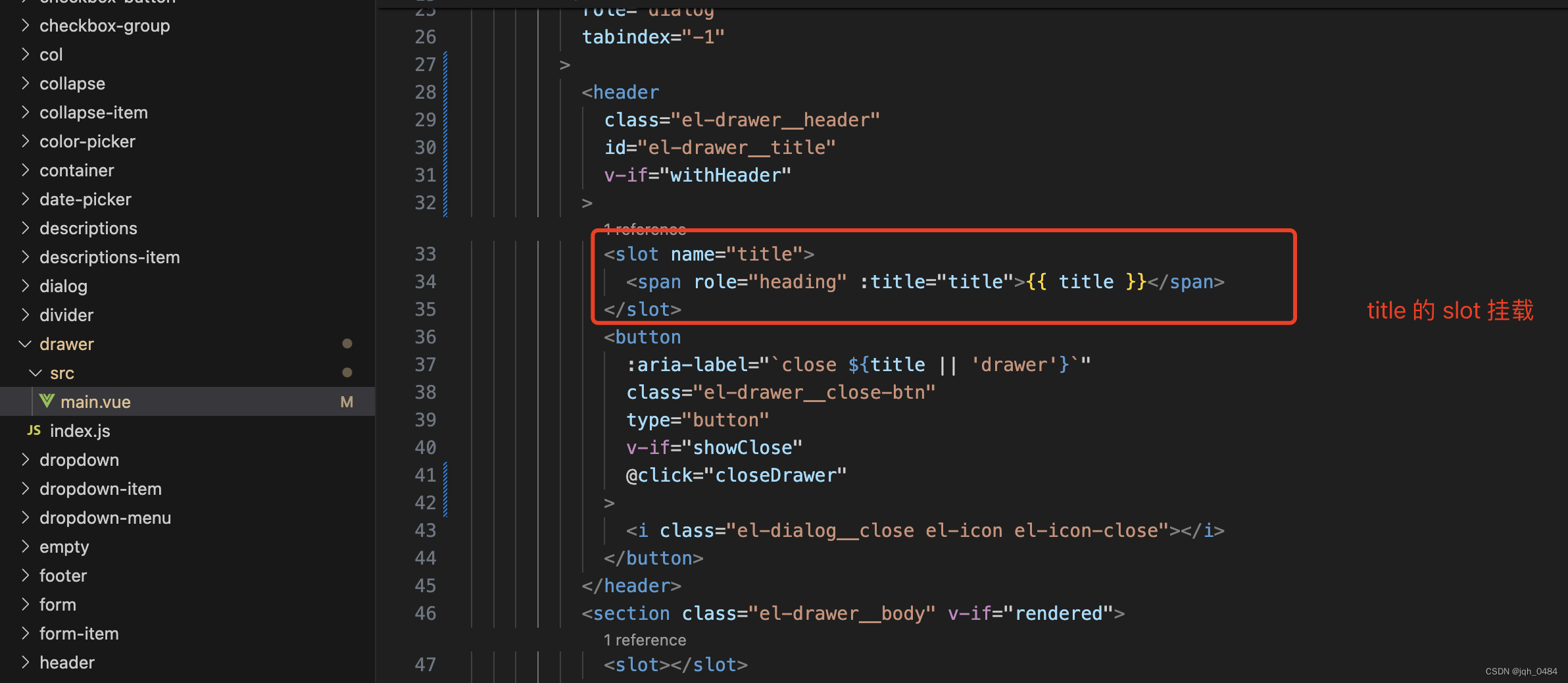The width and height of the screenshot is (1568, 683).
Task: Click the modified dot beside the src folder
Action: 348,372
